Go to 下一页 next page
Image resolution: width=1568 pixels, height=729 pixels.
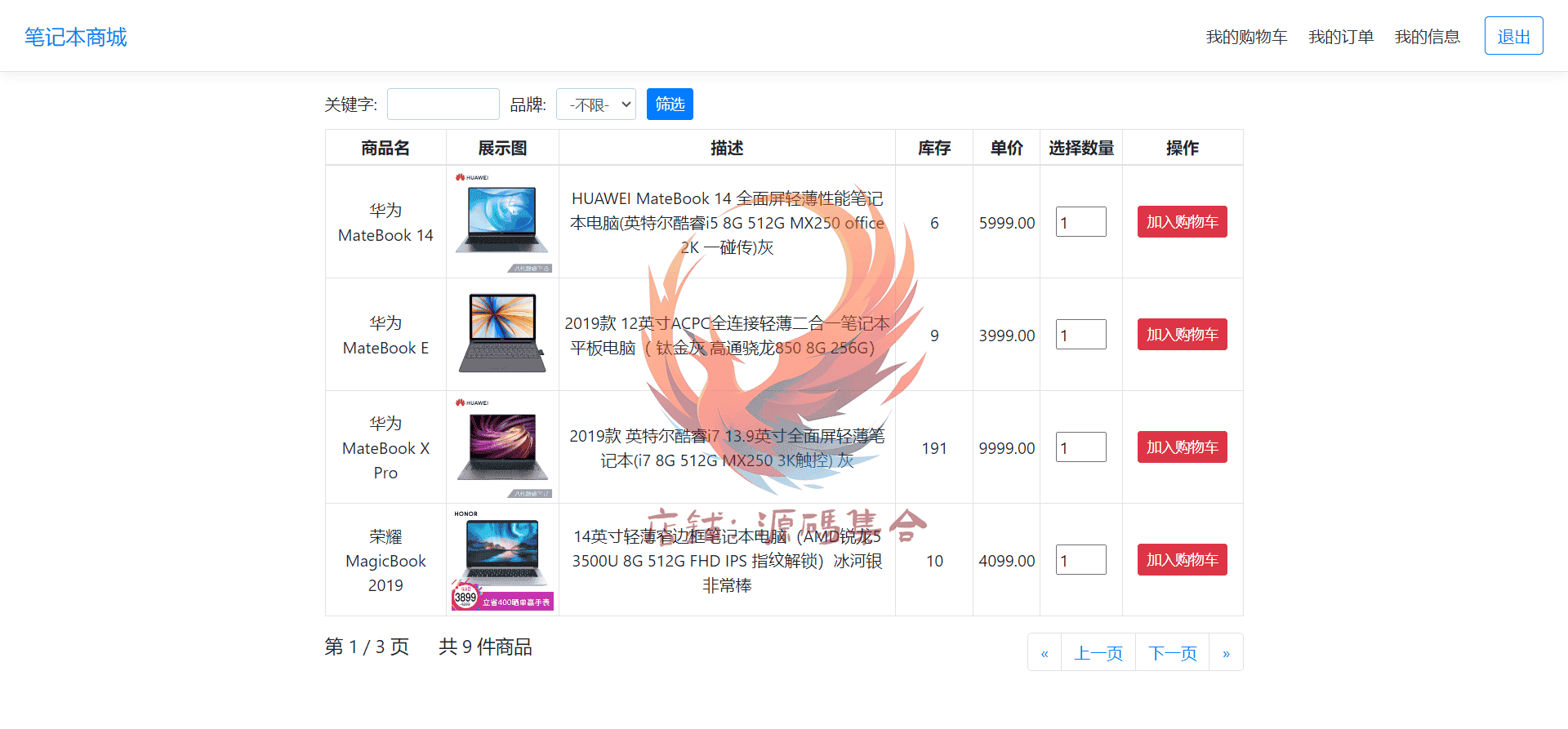point(1173,652)
